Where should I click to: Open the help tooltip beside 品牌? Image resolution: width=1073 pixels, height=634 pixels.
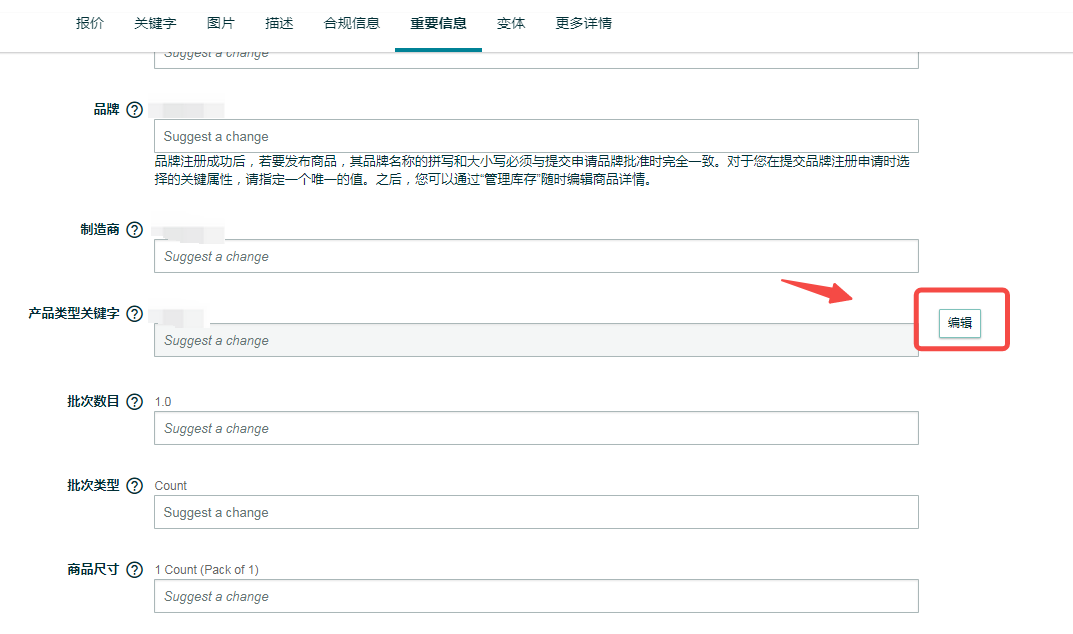(x=136, y=110)
